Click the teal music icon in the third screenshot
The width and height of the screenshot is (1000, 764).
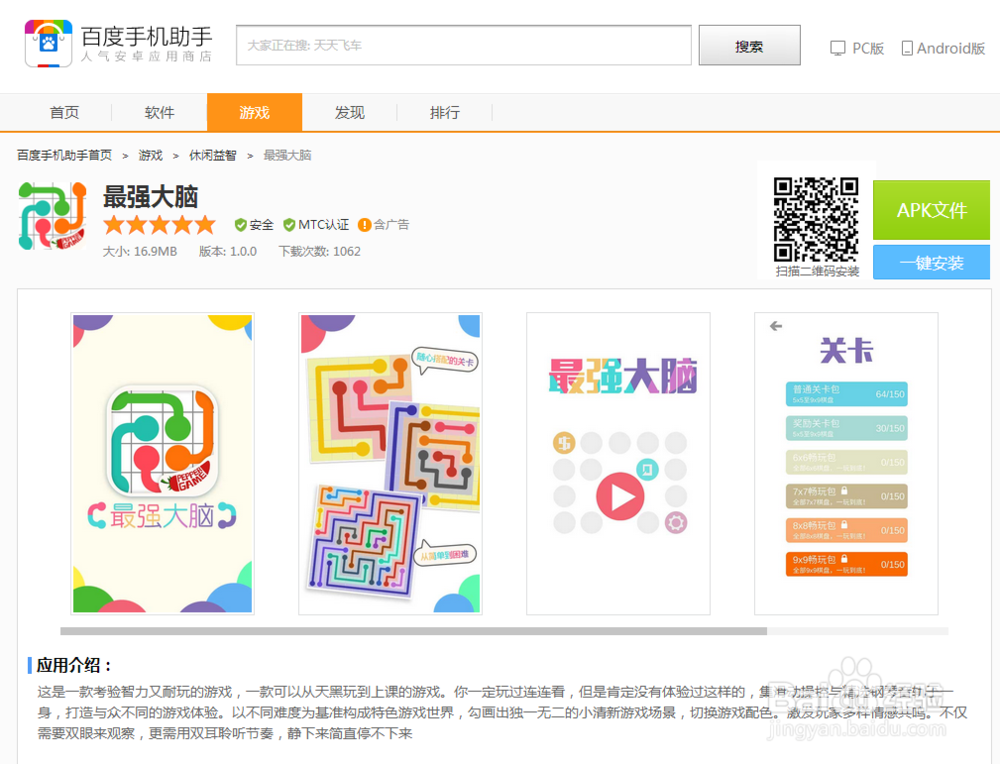pyautogui.click(x=647, y=469)
